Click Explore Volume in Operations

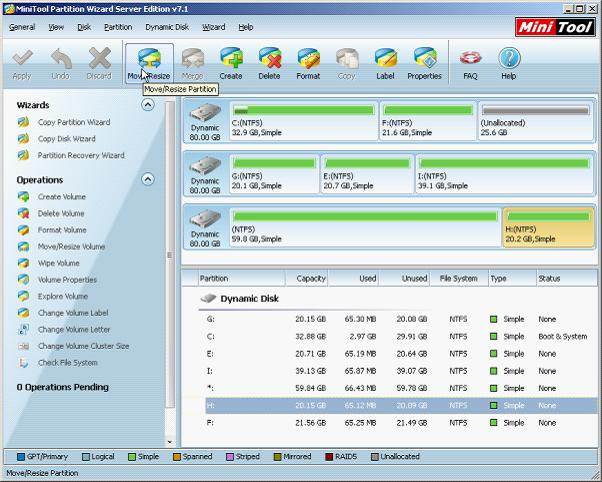tap(63, 296)
